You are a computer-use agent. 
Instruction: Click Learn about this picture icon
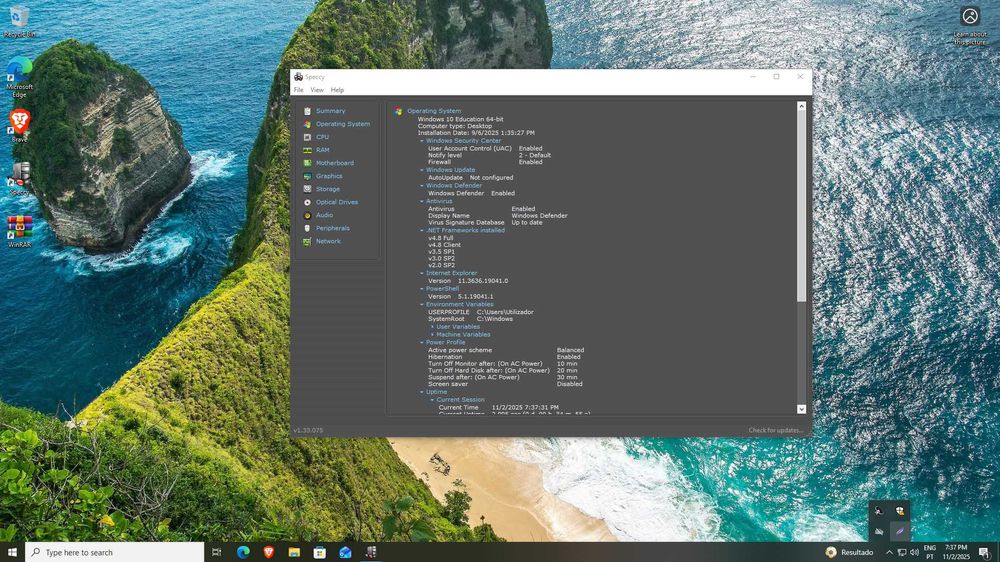tap(970, 26)
